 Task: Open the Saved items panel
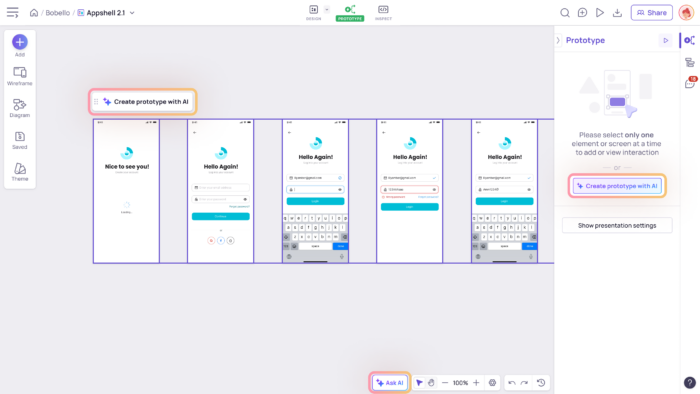click(20, 141)
